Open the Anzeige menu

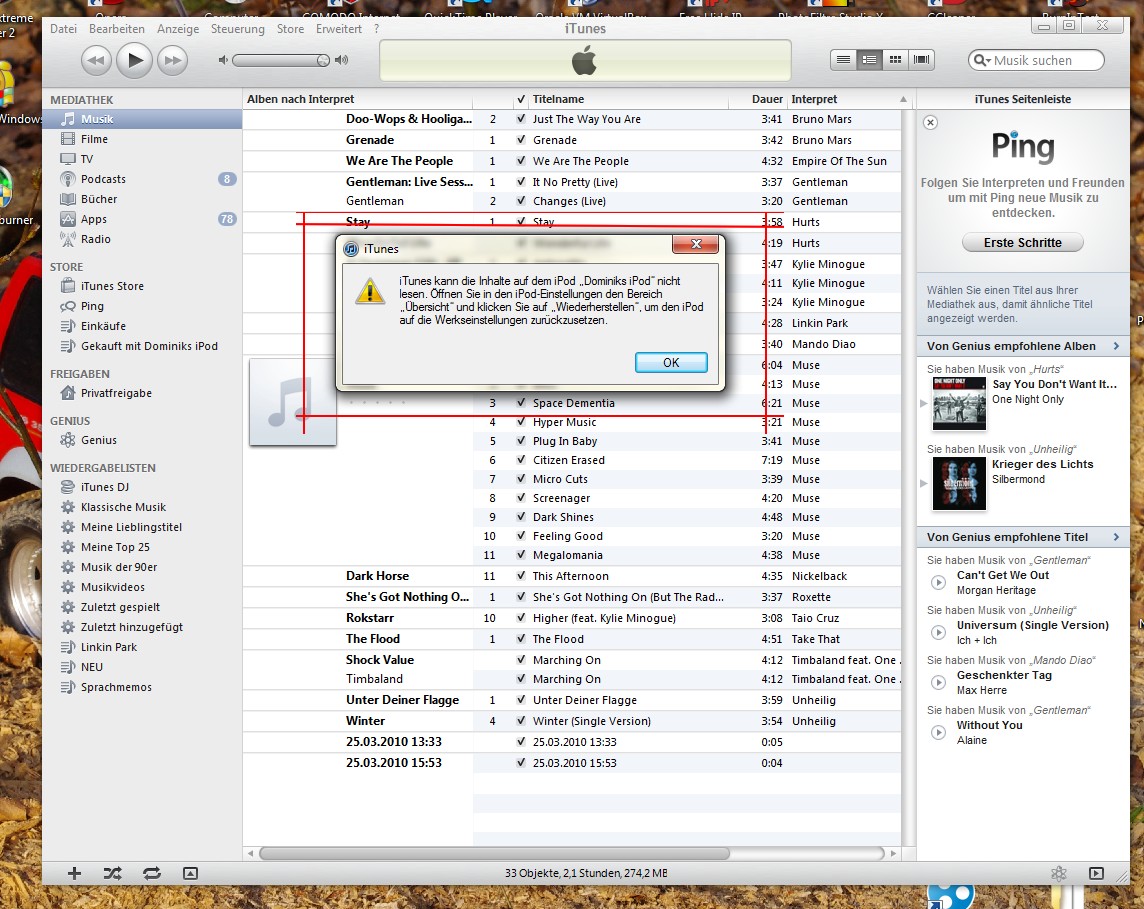[178, 28]
